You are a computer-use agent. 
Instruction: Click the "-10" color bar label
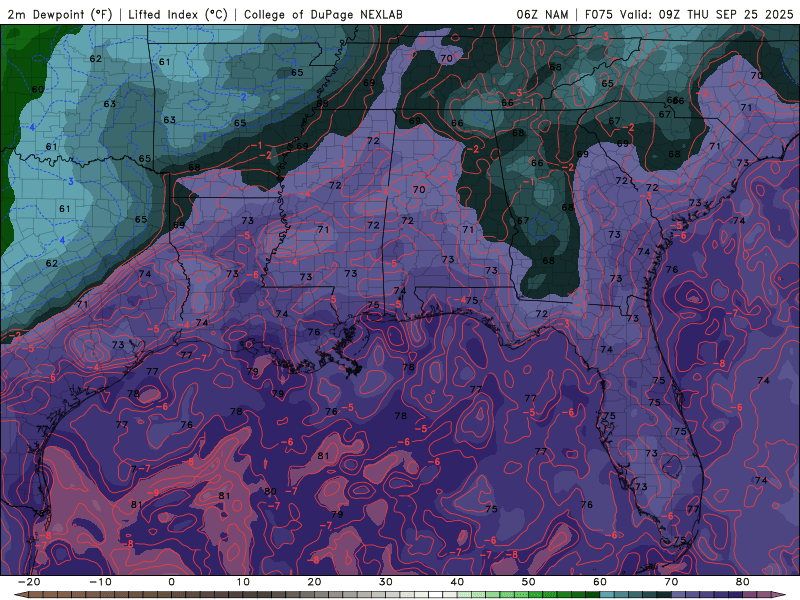(x=100, y=582)
